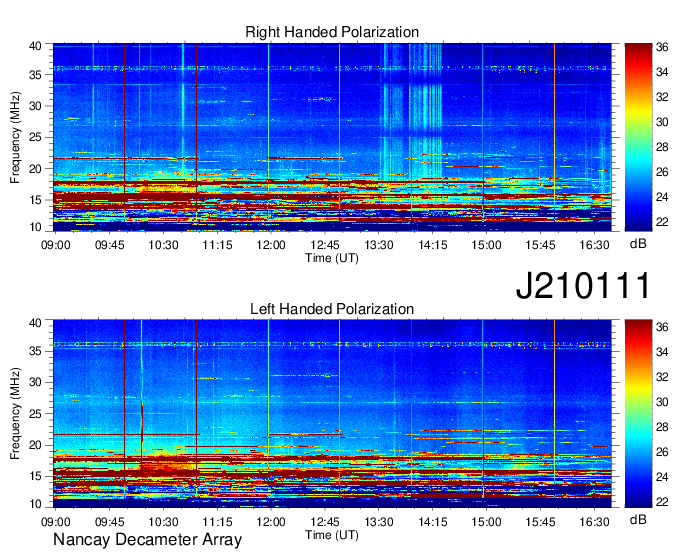This screenshot has width=680, height=552.
Task: Click the "36" value on upper color bar
Action: (x=662, y=47)
